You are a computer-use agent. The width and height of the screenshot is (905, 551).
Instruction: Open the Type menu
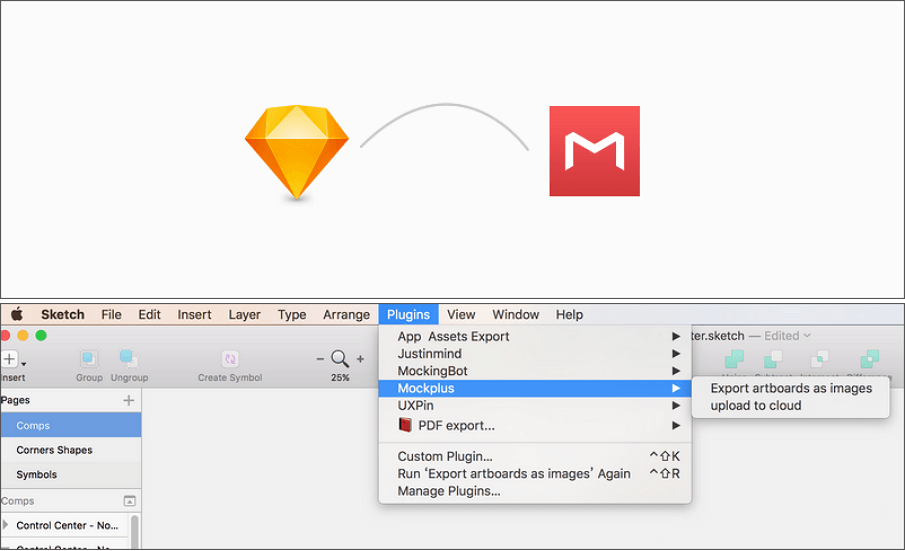tap(292, 314)
